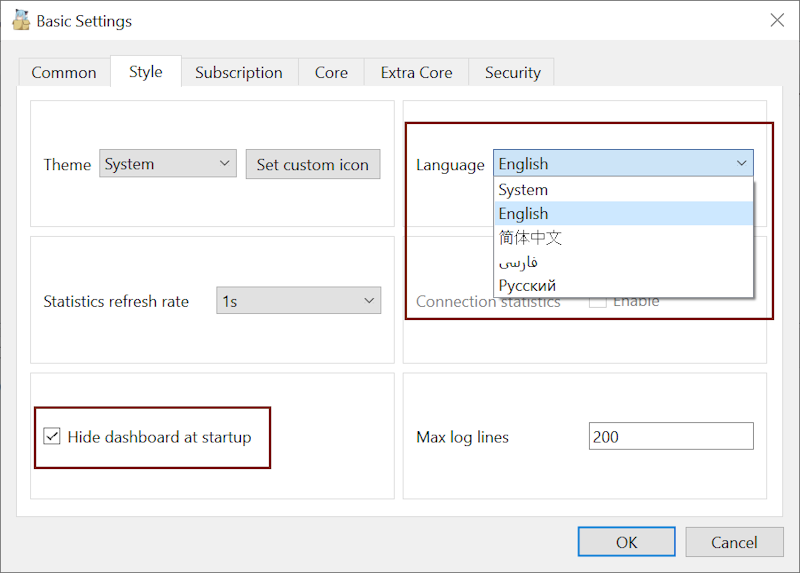Viewport: 800px width, 573px height.
Task: Select the Style tab
Action: pos(145,71)
